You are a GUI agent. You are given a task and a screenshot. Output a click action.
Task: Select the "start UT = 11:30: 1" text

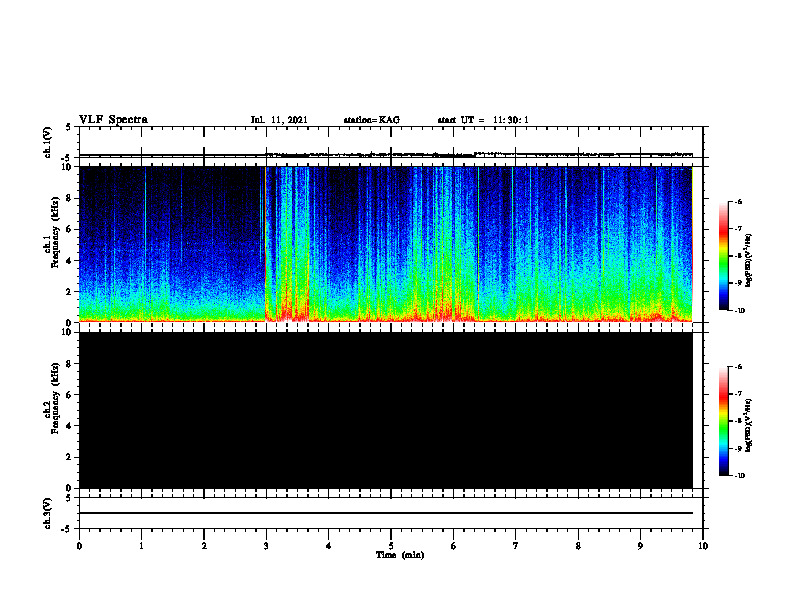click(x=483, y=120)
